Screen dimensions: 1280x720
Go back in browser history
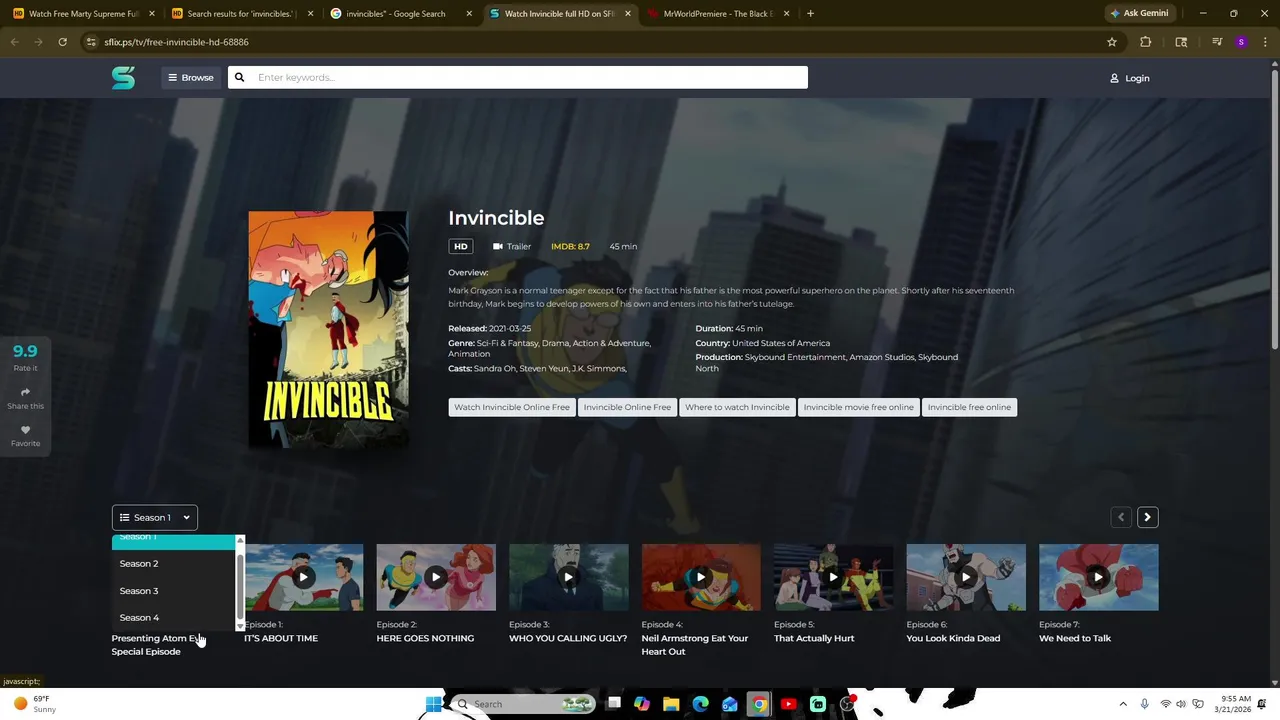tap(14, 42)
